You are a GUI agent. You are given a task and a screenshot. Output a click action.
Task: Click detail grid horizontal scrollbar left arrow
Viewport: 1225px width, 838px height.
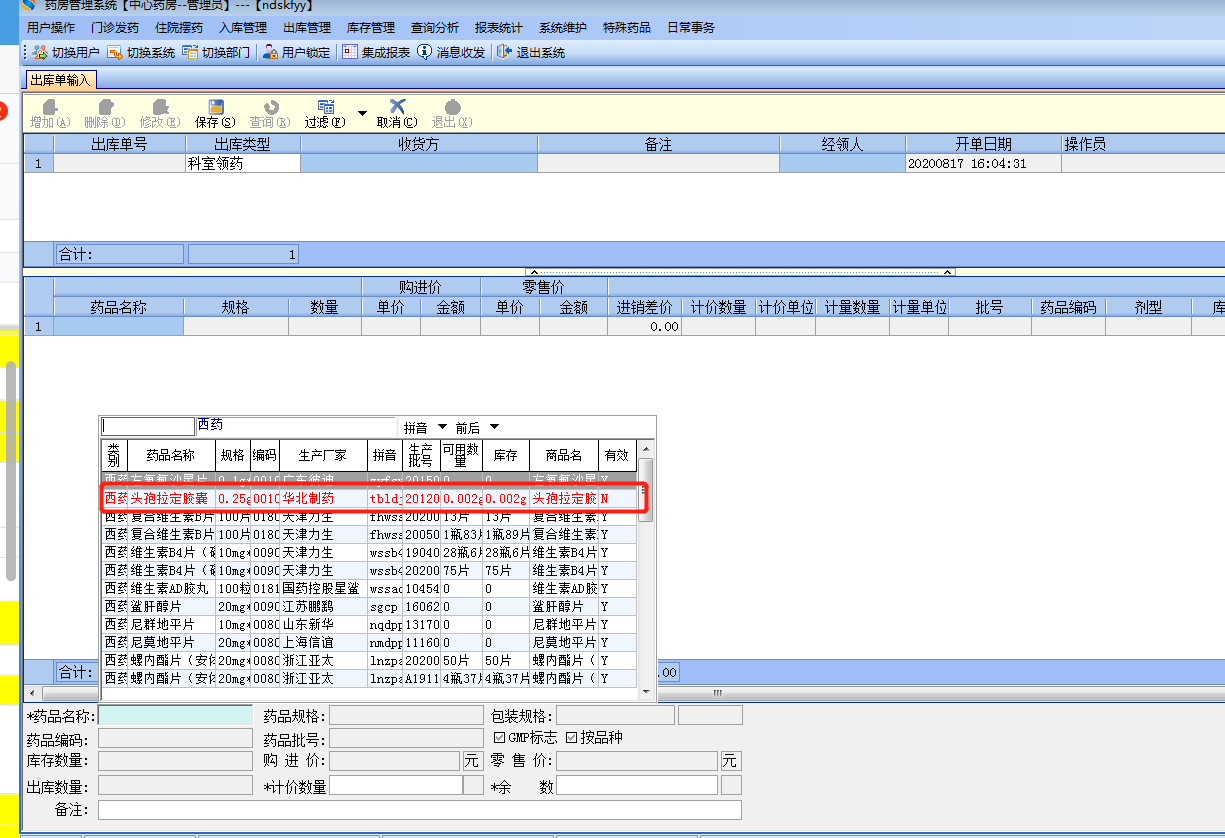coord(30,693)
